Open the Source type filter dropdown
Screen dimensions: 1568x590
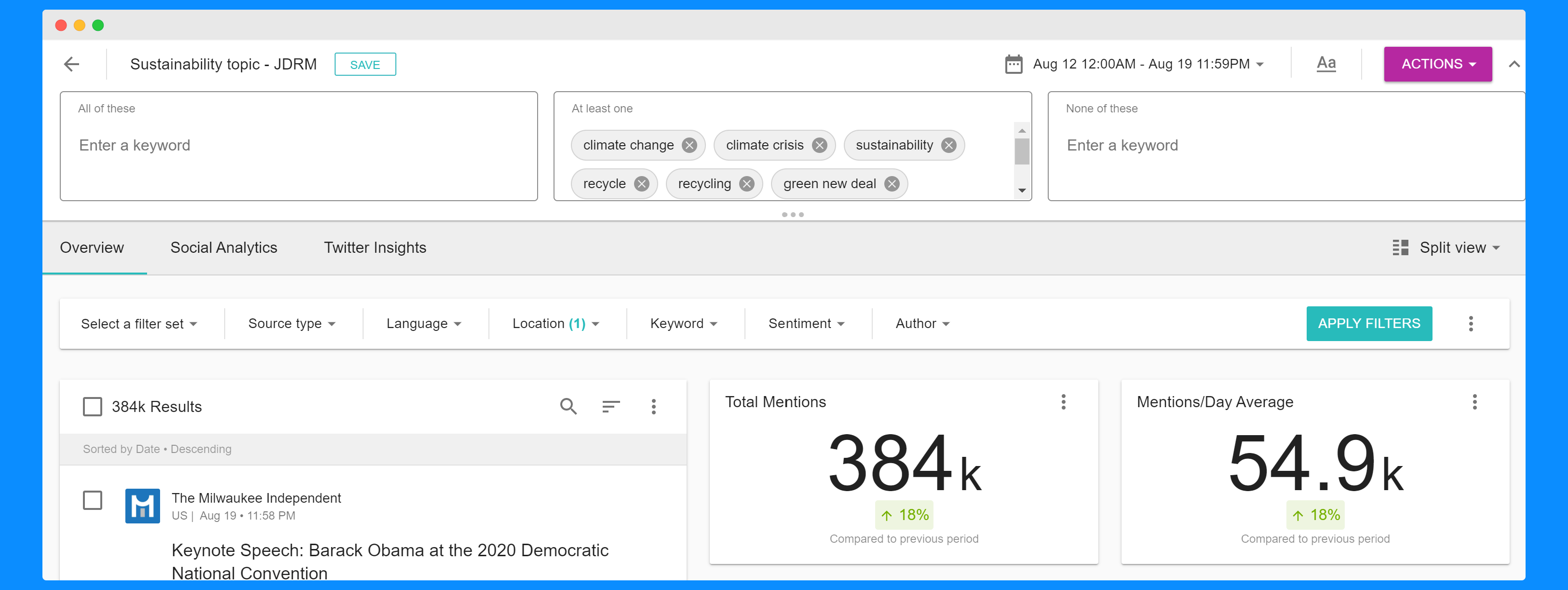click(292, 324)
